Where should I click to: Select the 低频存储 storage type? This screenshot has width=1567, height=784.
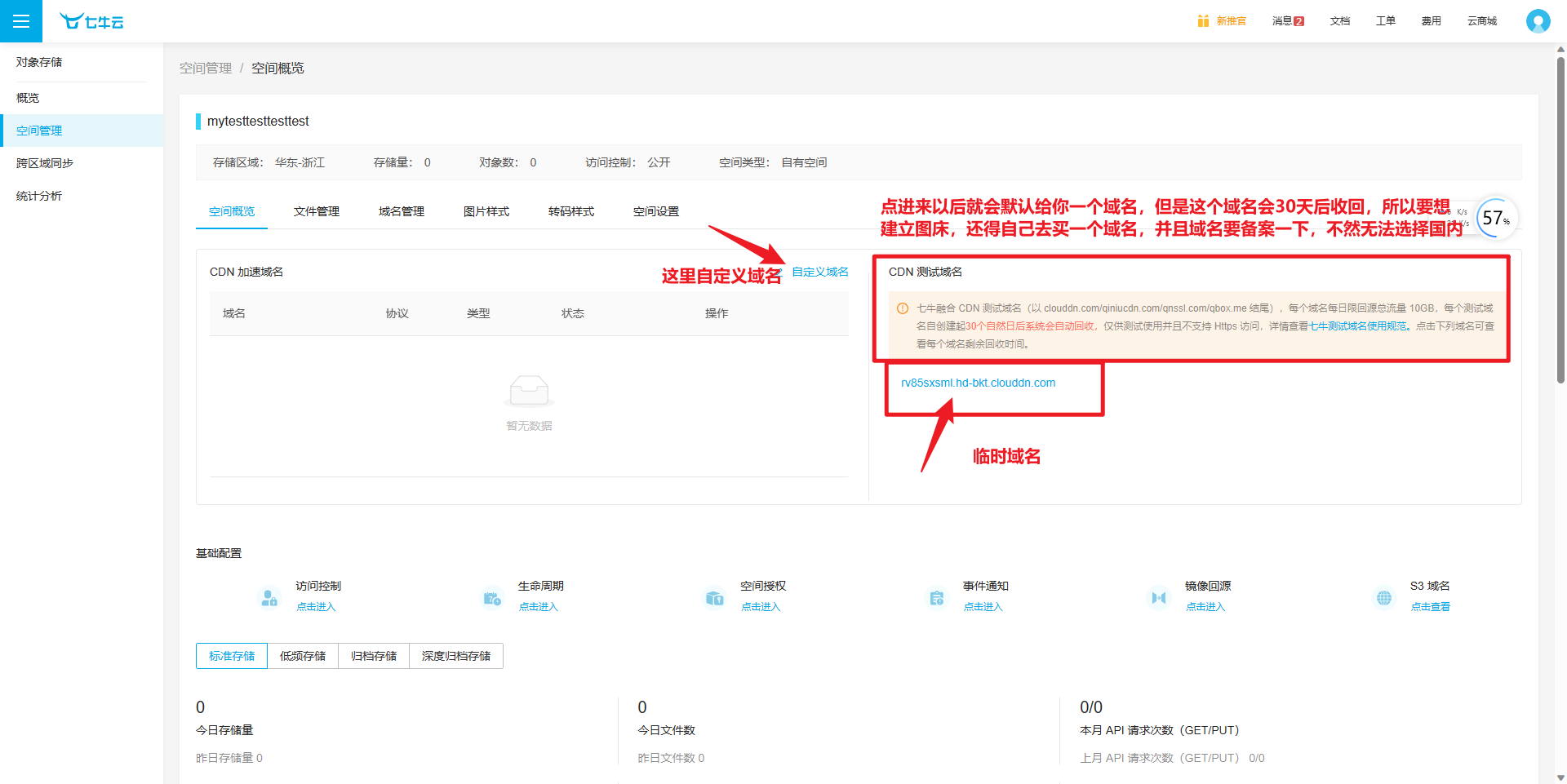point(303,656)
